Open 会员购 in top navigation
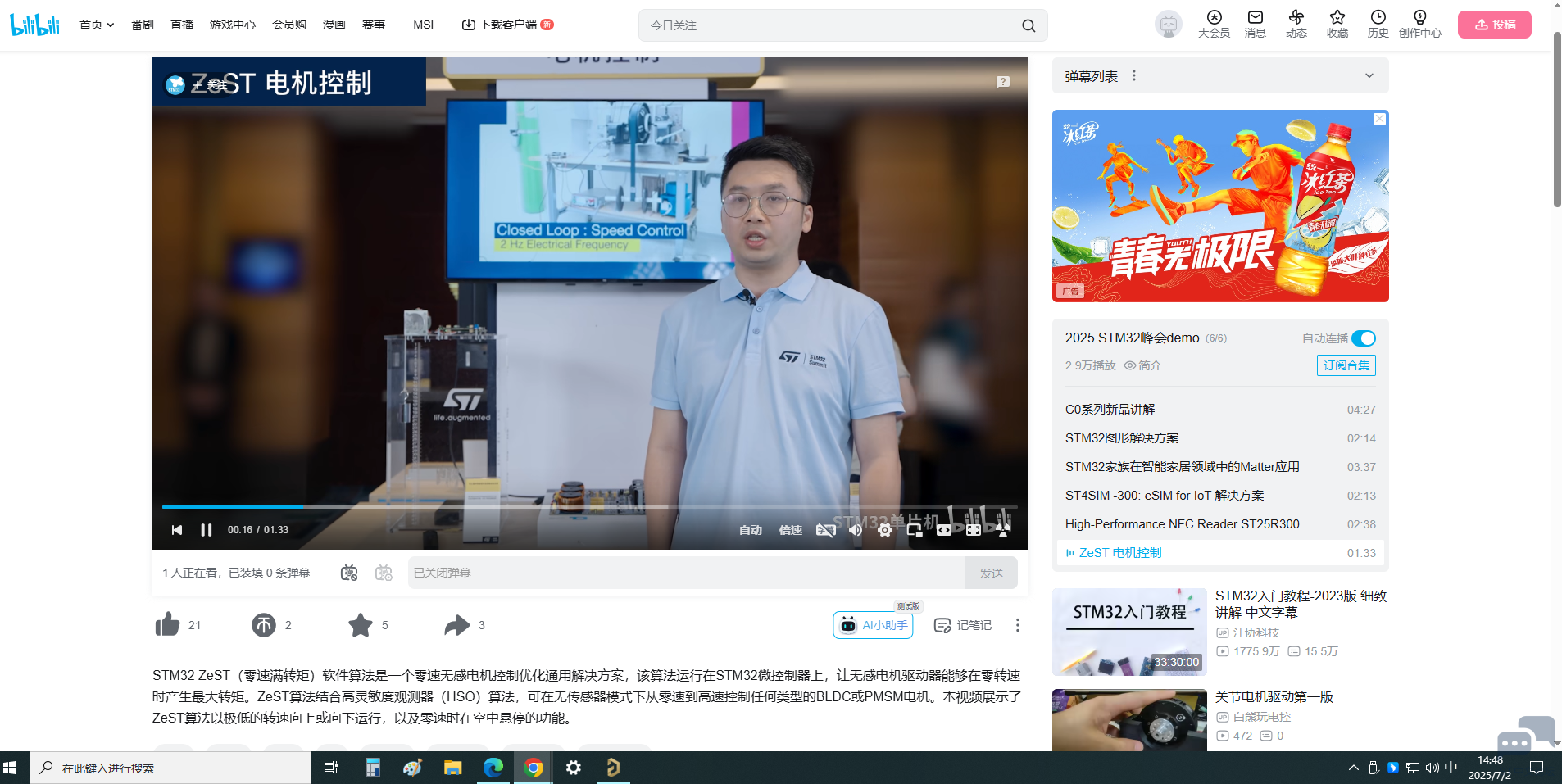The image size is (1562, 784). [x=289, y=25]
